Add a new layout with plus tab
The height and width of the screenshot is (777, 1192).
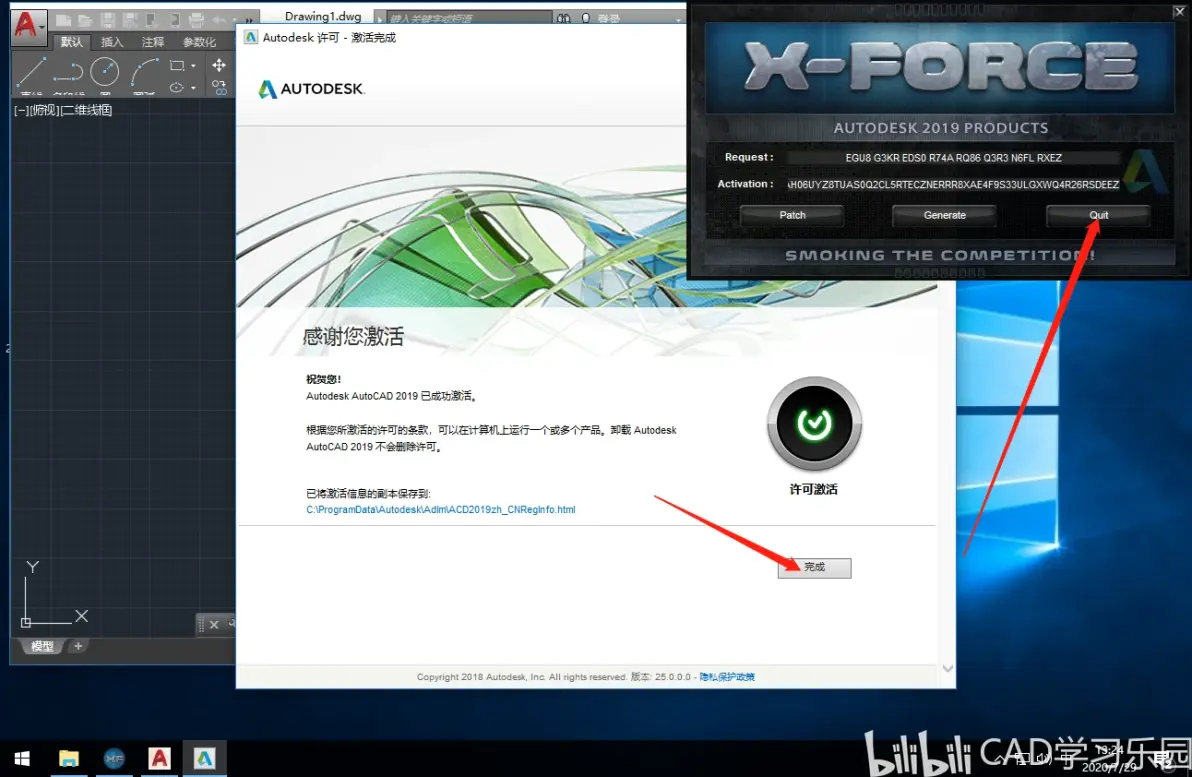(x=78, y=646)
